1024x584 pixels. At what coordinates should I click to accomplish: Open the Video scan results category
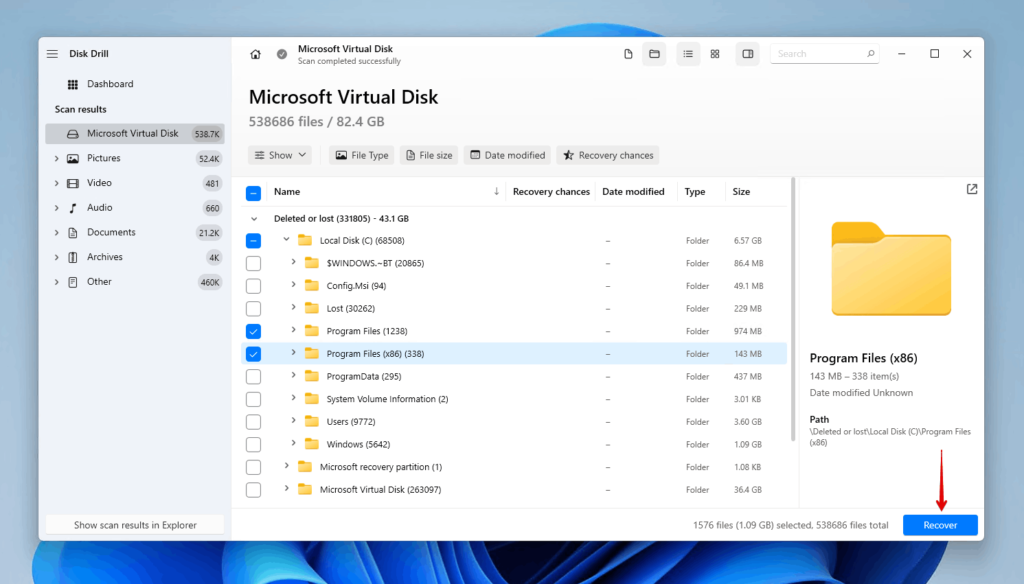point(100,182)
